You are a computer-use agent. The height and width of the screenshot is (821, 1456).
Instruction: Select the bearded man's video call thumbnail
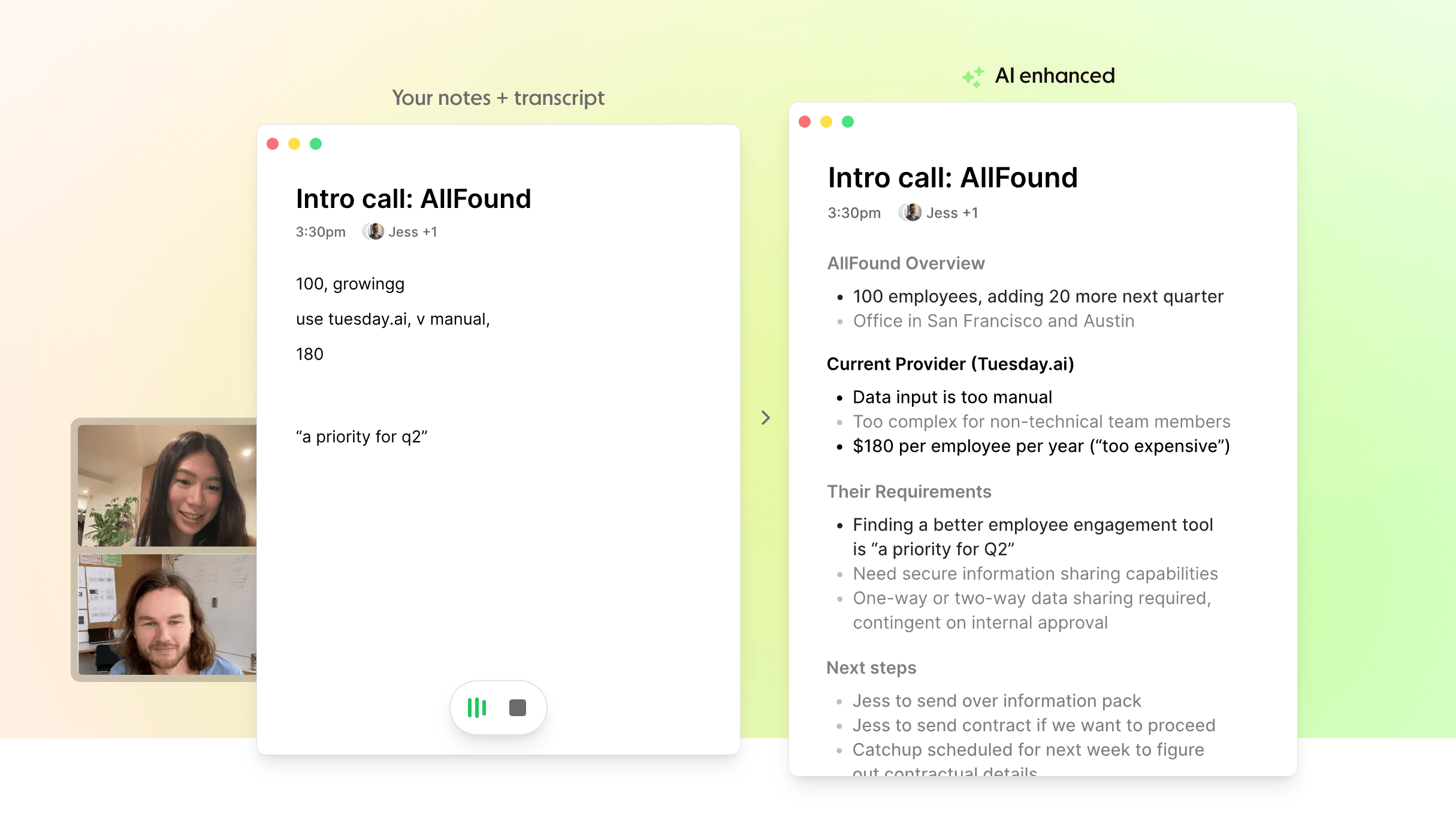pyautogui.click(x=167, y=614)
